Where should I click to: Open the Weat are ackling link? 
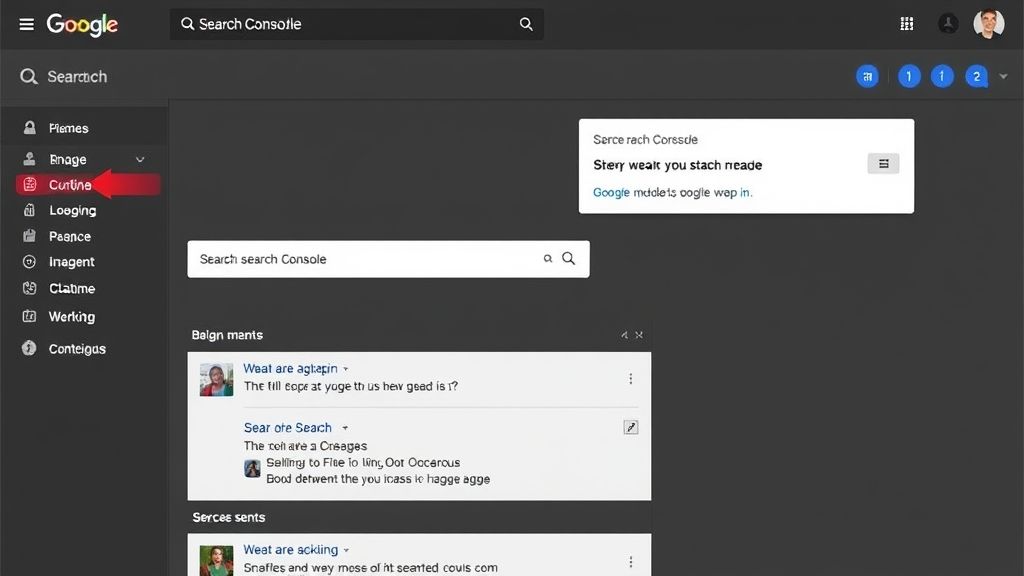pos(290,550)
